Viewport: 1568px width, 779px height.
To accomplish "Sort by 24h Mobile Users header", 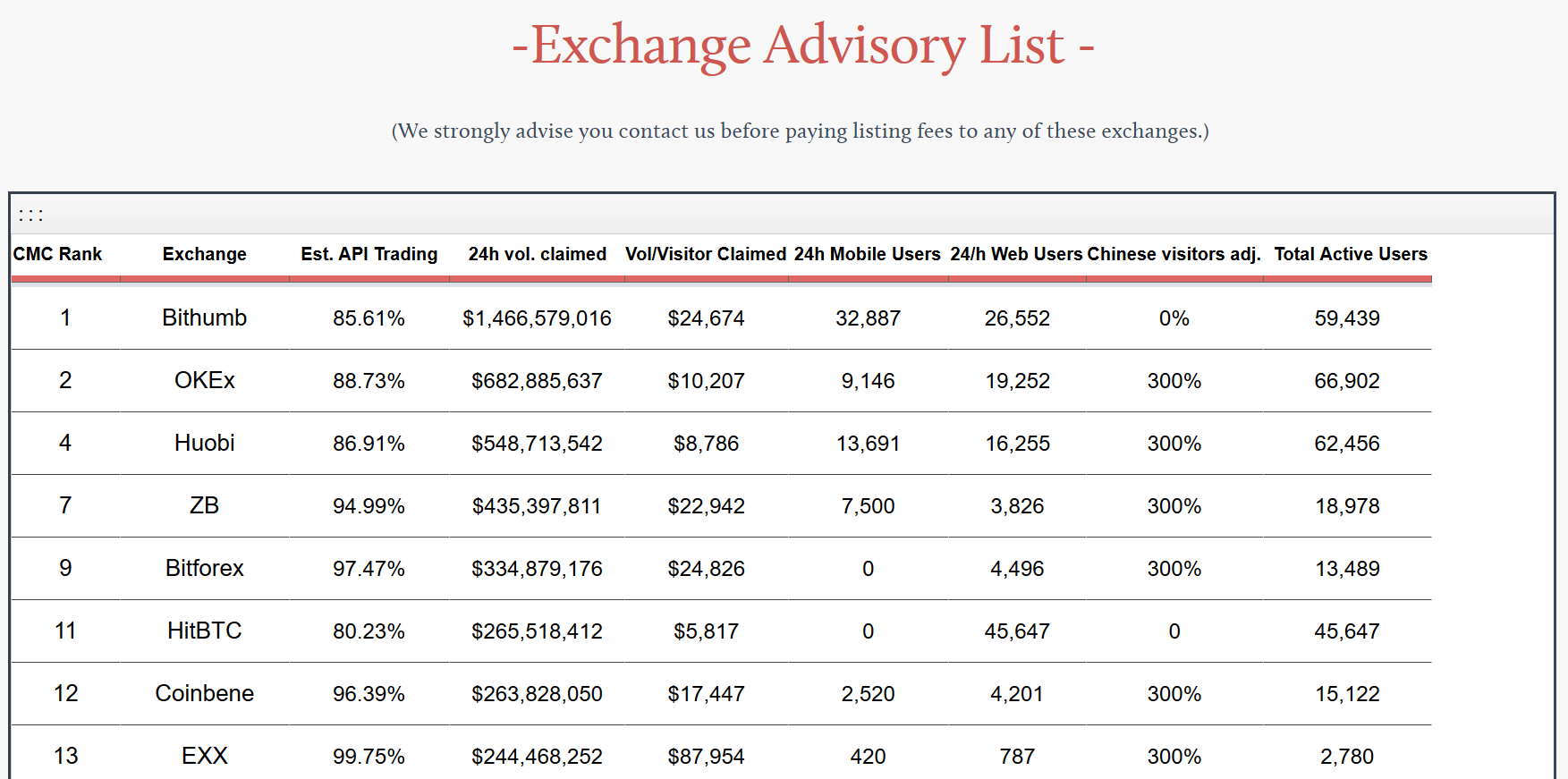I will [x=867, y=254].
